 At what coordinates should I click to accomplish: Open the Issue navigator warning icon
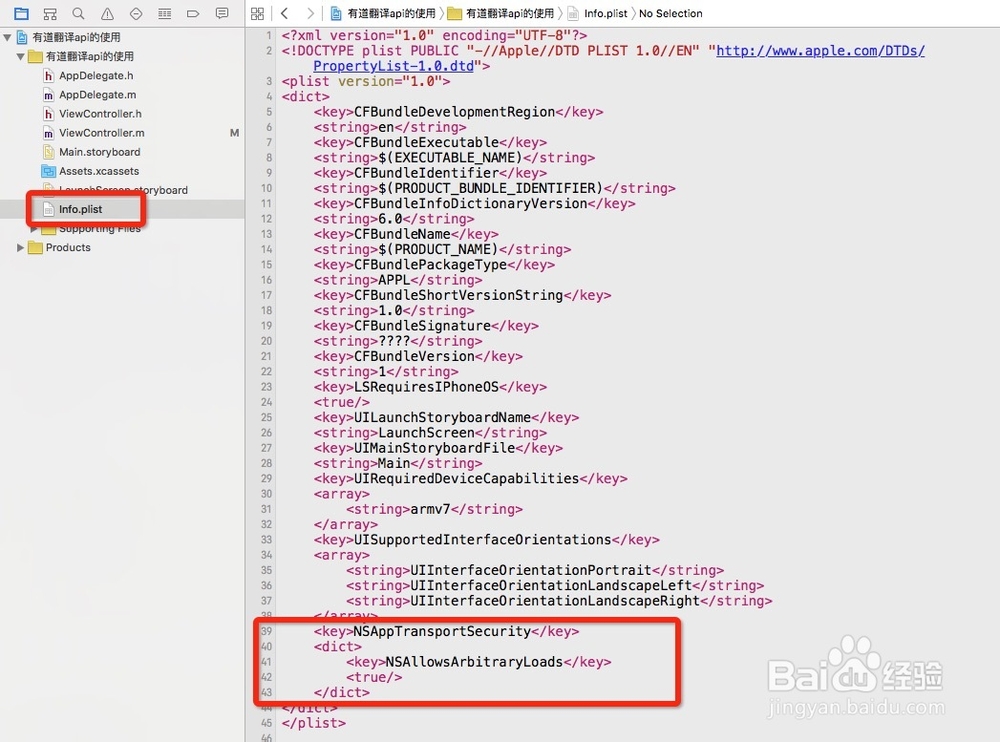click(107, 13)
